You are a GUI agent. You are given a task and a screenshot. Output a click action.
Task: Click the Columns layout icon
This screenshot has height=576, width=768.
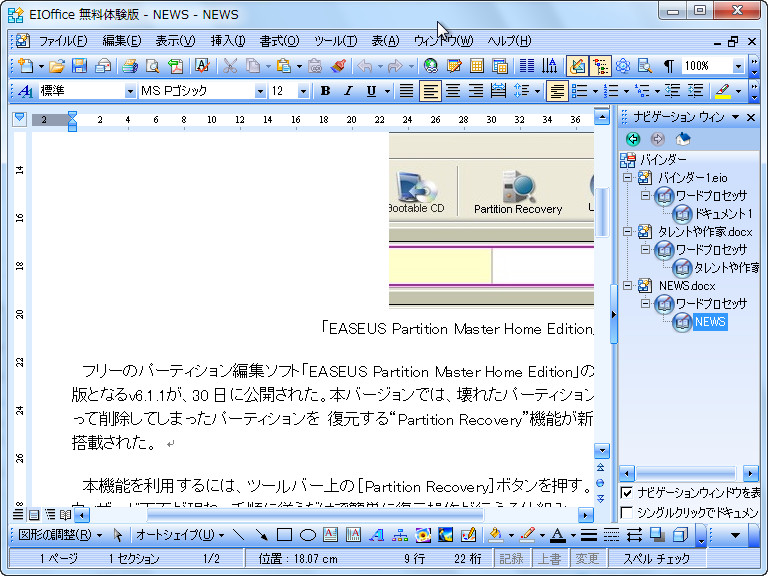tap(527, 66)
